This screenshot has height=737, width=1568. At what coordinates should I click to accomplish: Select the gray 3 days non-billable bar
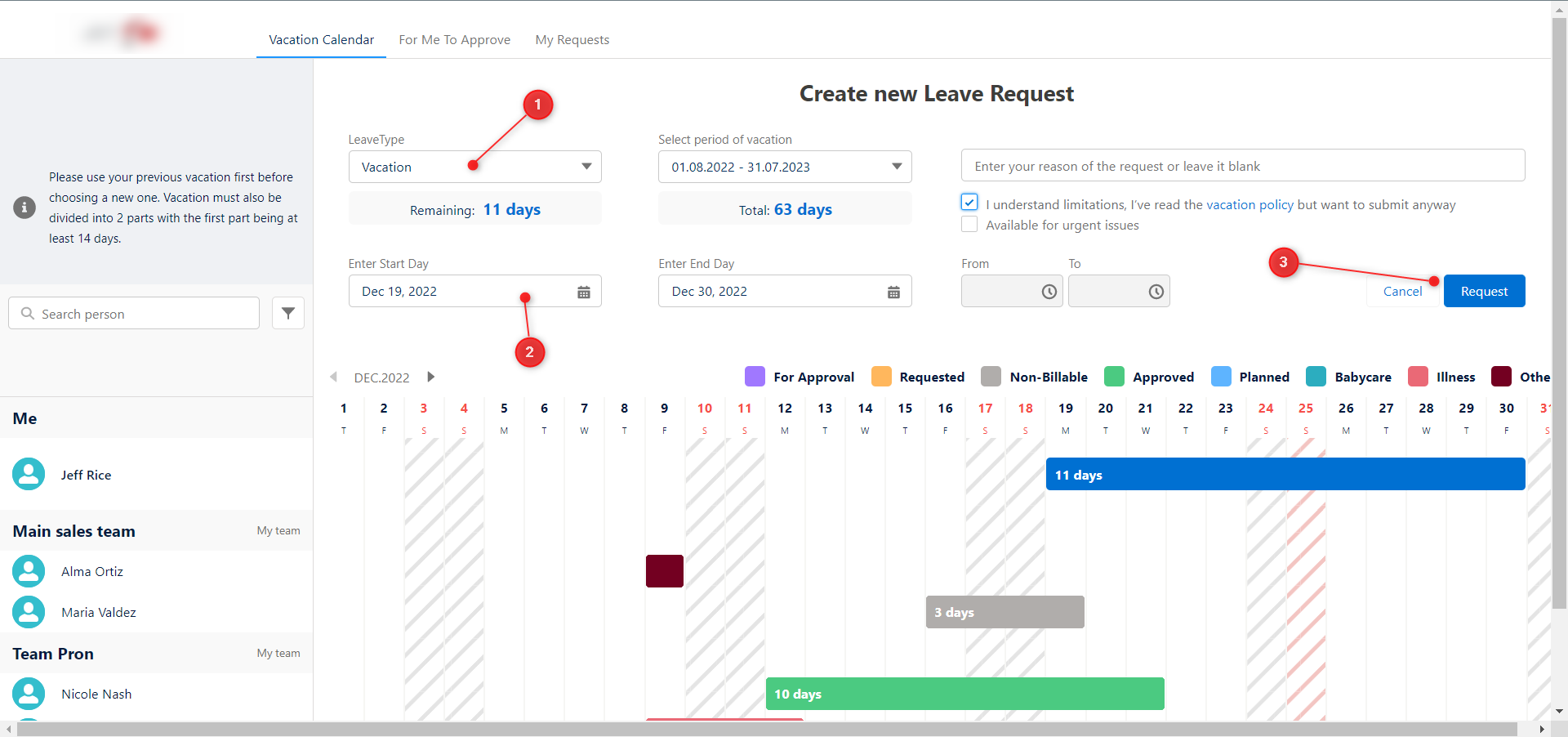tap(1005, 612)
